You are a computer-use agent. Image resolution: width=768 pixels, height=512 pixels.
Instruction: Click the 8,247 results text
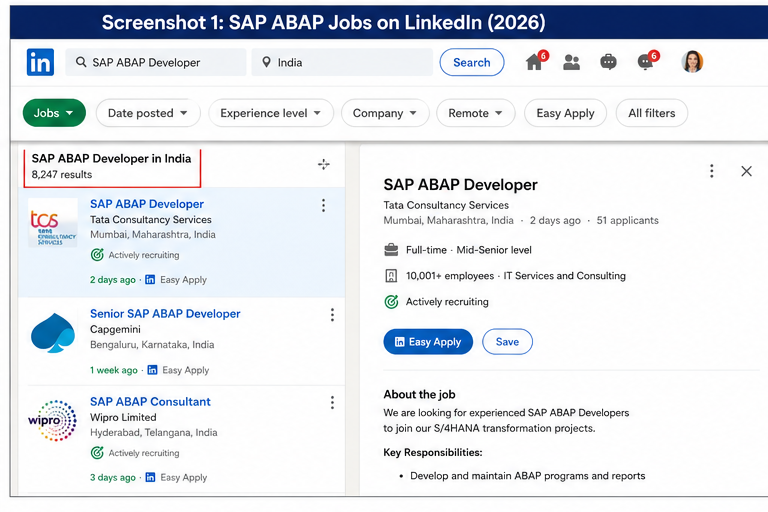click(x=62, y=174)
